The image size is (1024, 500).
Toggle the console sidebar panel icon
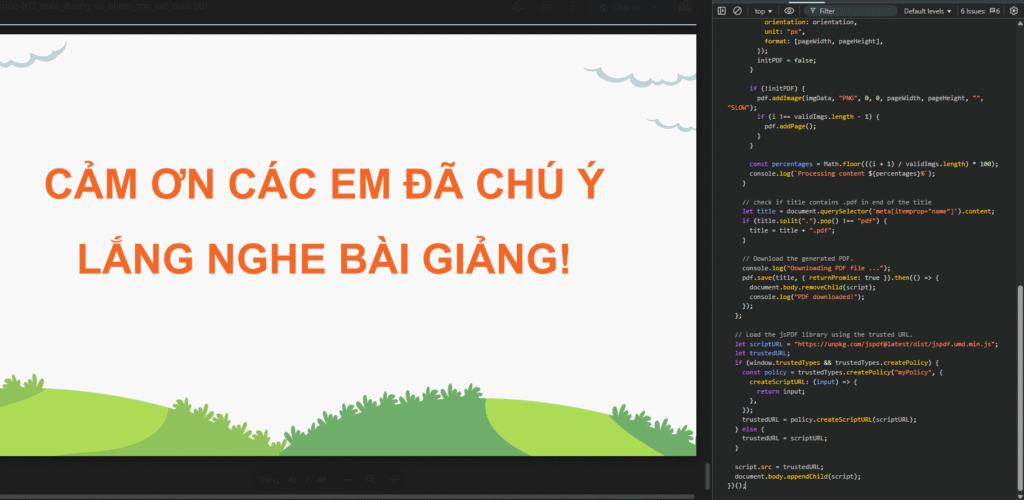[721, 11]
